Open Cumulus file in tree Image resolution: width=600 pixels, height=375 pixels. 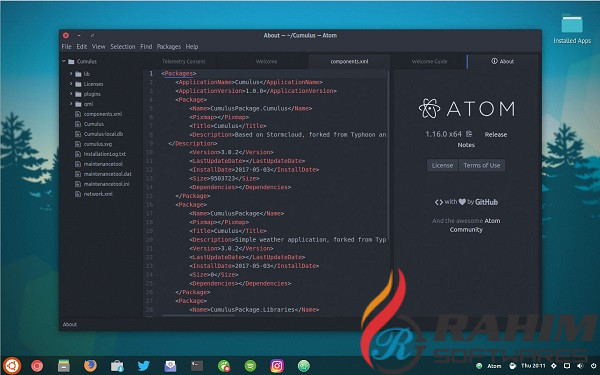click(x=94, y=124)
